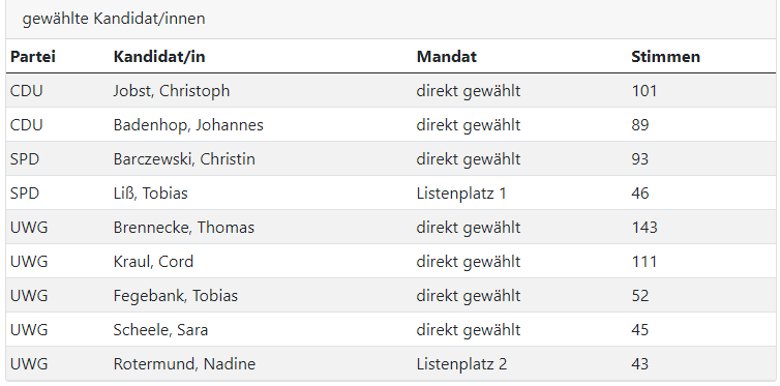Click the Listenplatz 1 mandate cell
Screen dimensions: 780x386
pos(462,193)
